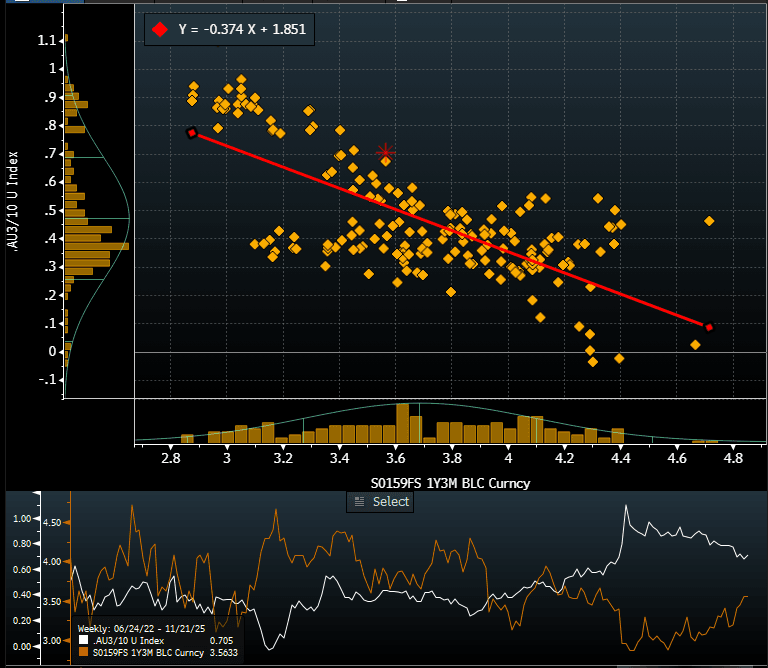Click the isolated rightmost orange point near 4.7
Image resolution: width=768 pixels, height=668 pixels.
(709, 221)
